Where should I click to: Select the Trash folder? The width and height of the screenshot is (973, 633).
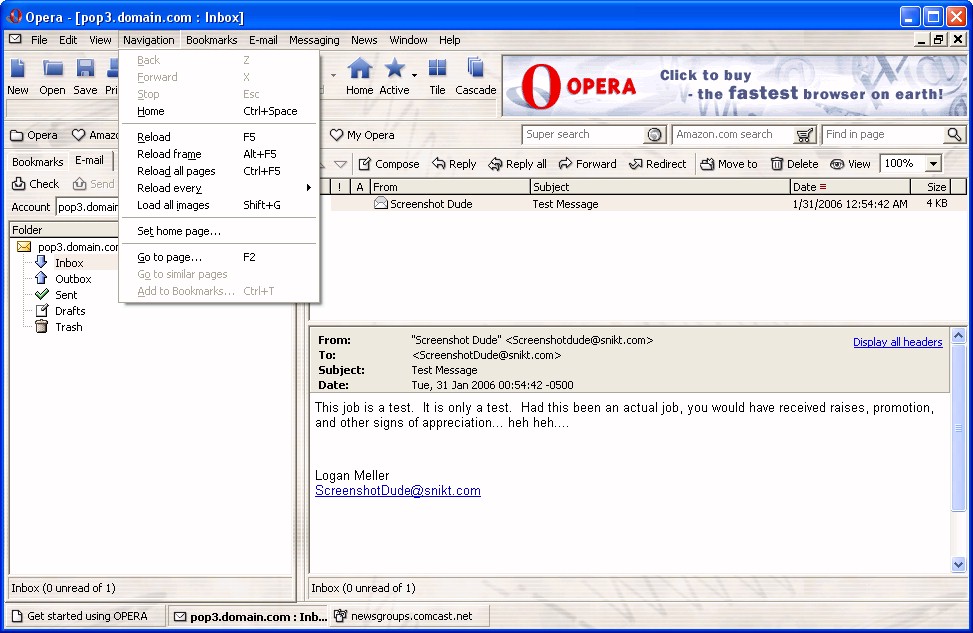68,328
